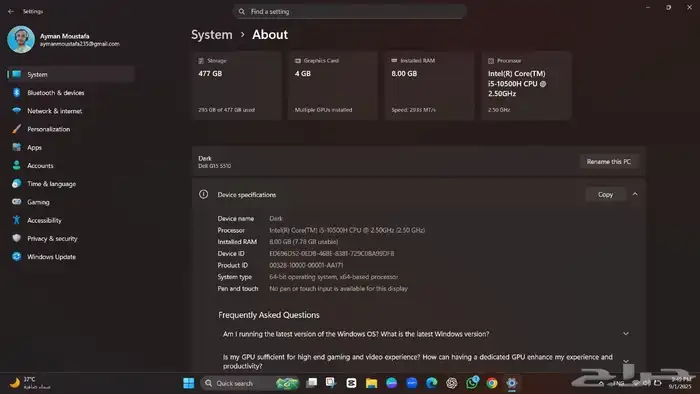Open Task View from taskbar
This screenshot has width=700, height=394.
(312, 383)
